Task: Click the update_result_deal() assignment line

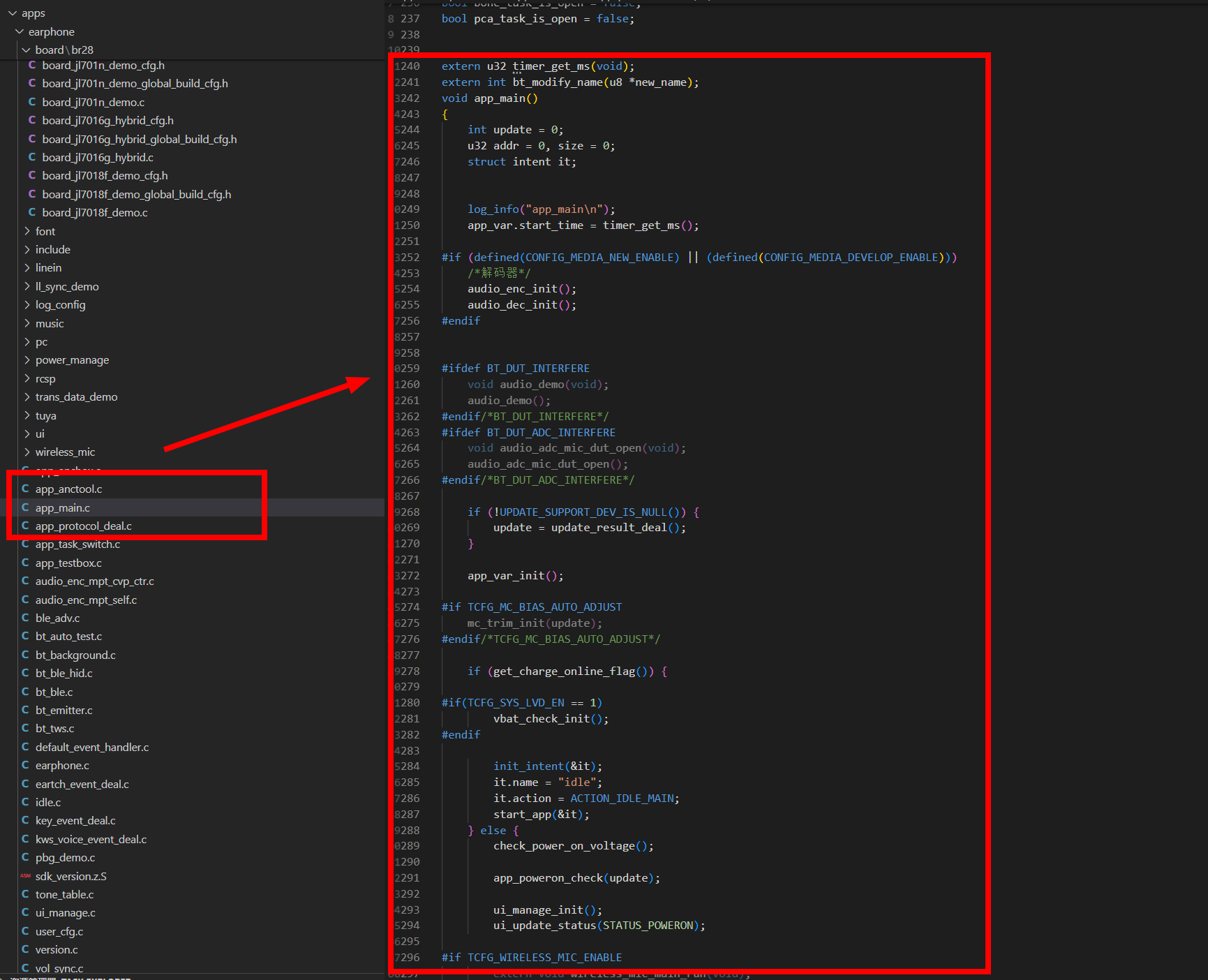Action: tap(590, 528)
